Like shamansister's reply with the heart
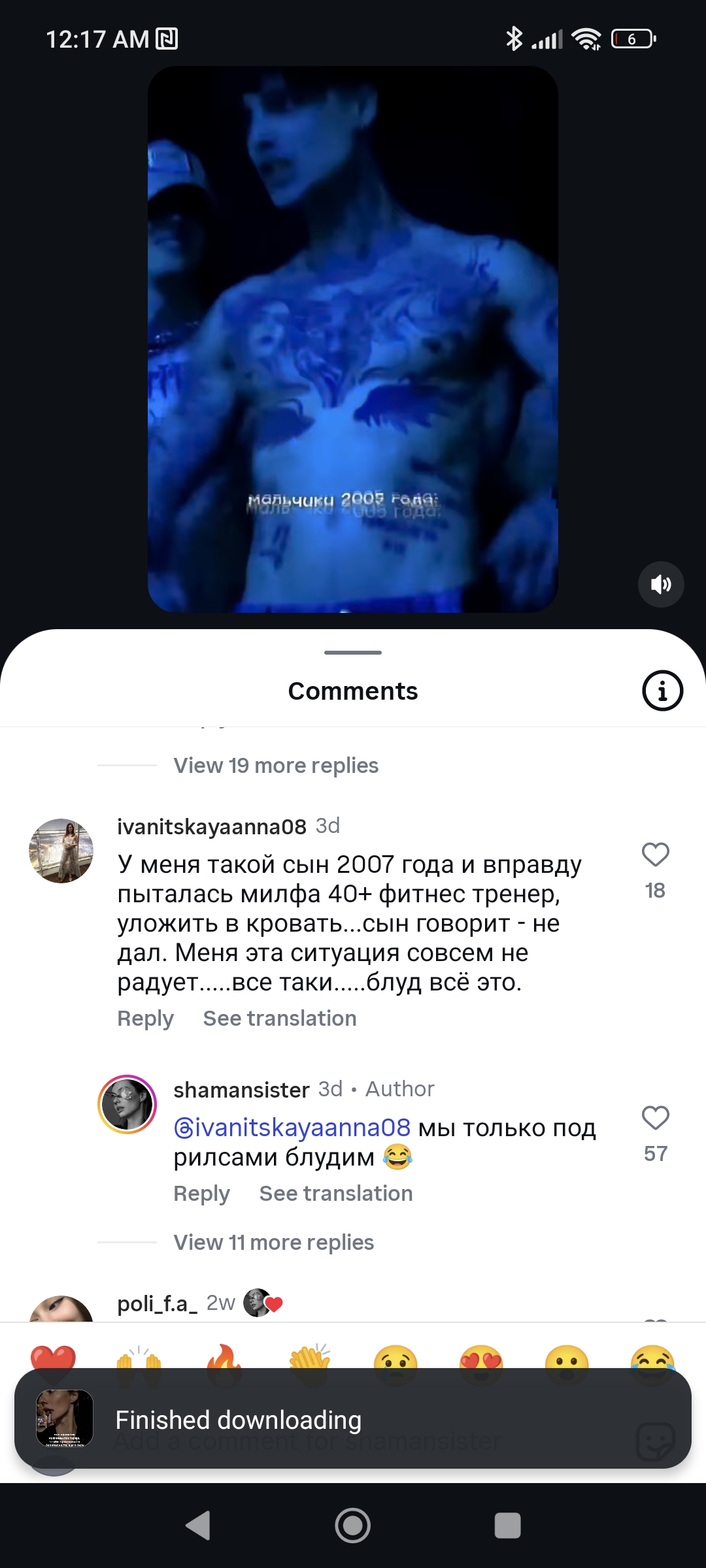The height and width of the screenshot is (1568, 706). (655, 1117)
